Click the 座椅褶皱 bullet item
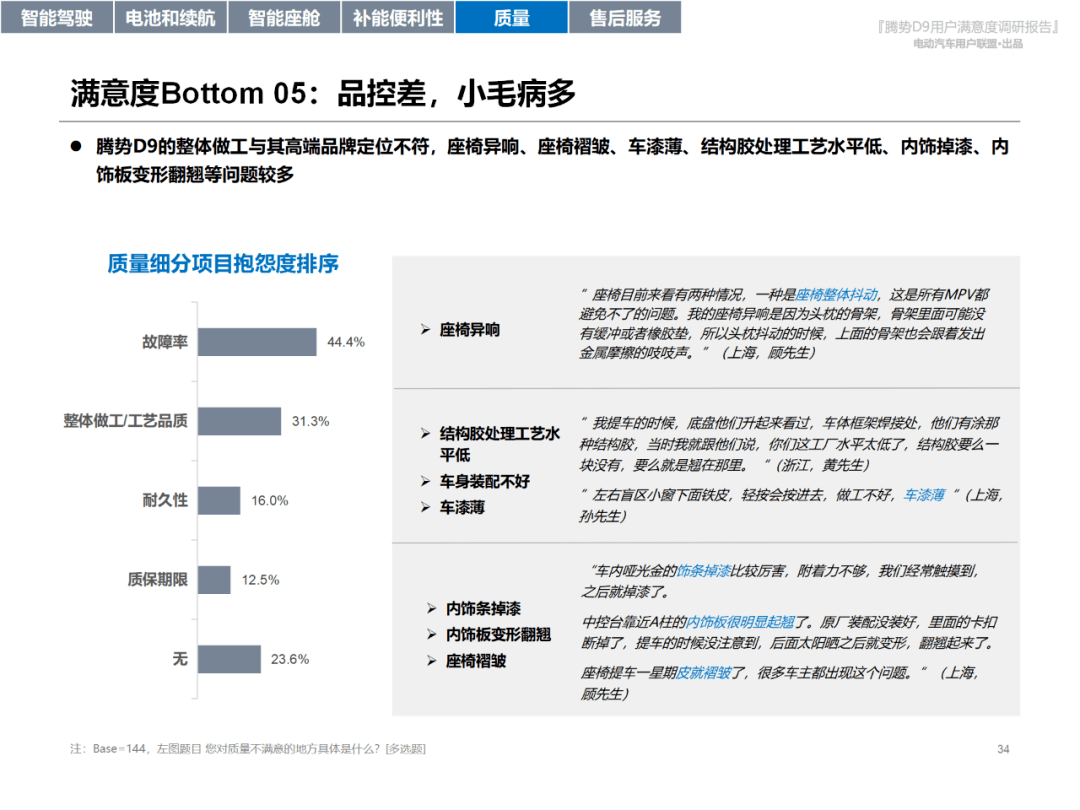This screenshot has width=1080, height=810. tap(476, 661)
